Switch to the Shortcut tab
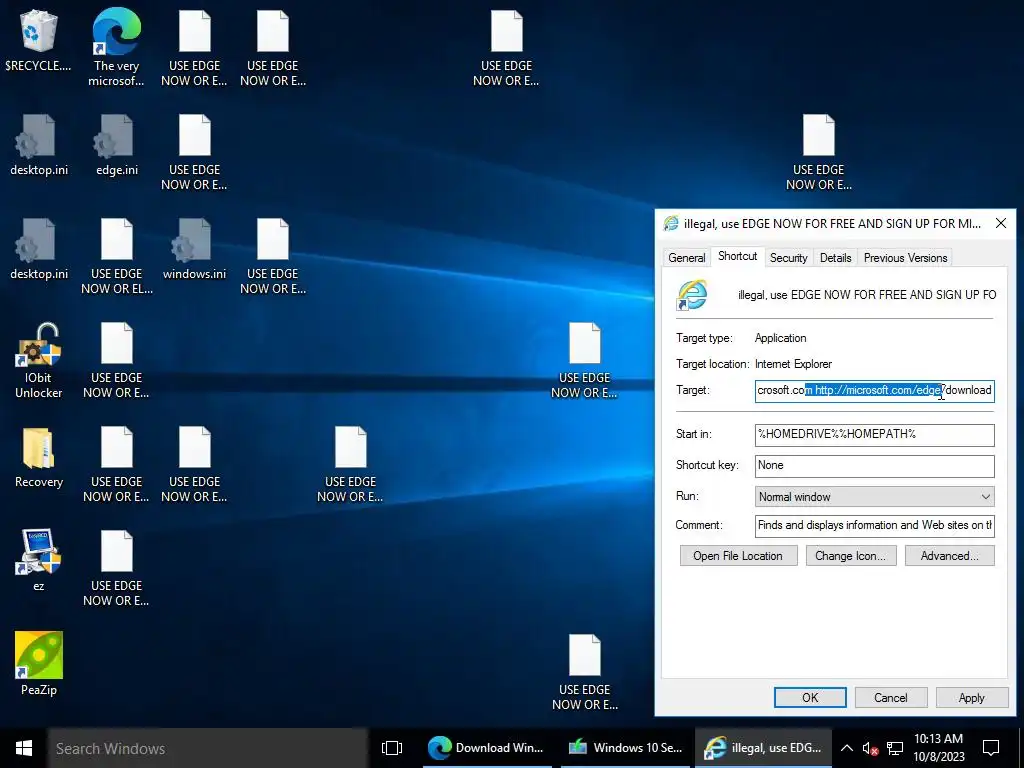This screenshot has height=768, width=1024. click(x=737, y=256)
